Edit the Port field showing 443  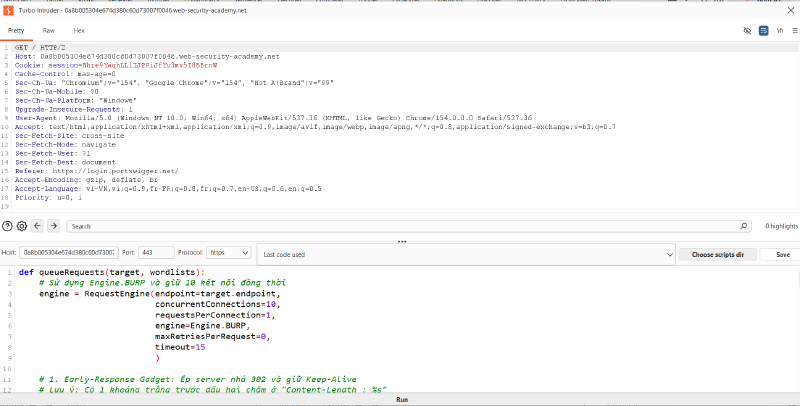pyautogui.click(x=156, y=252)
